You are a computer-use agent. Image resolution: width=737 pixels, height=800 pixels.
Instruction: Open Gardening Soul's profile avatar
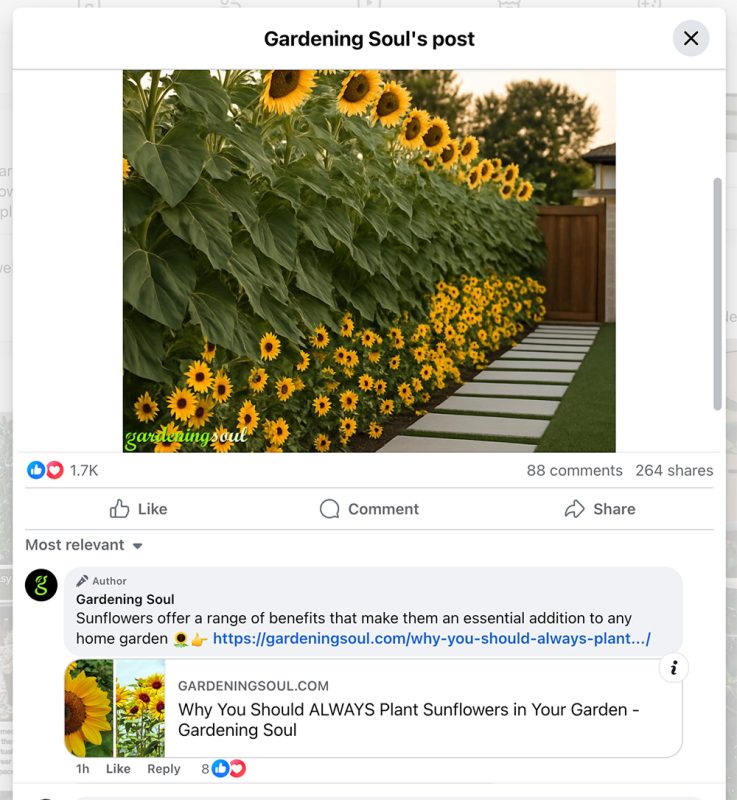point(39,588)
